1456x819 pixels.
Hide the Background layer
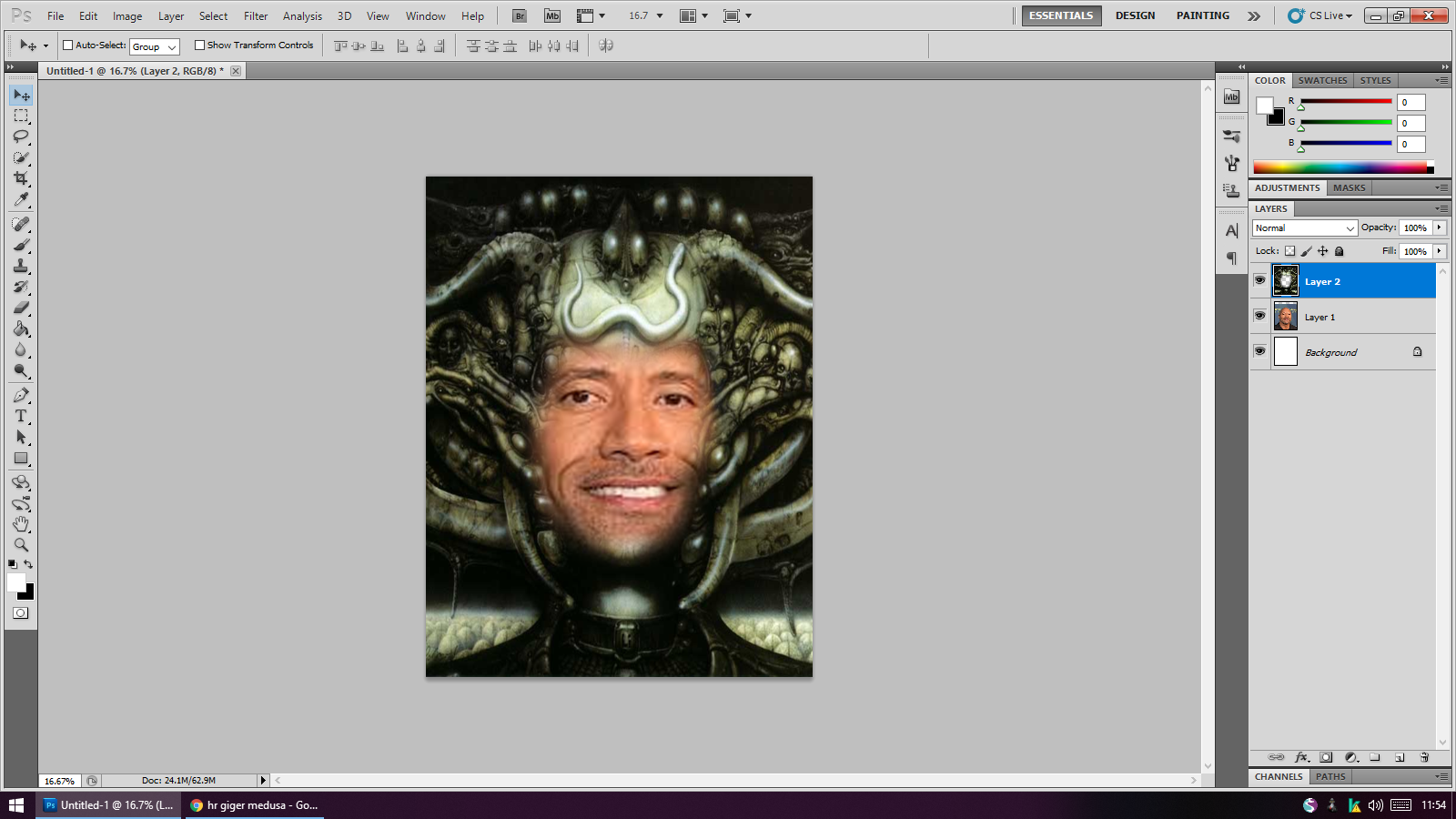point(1259,351)
